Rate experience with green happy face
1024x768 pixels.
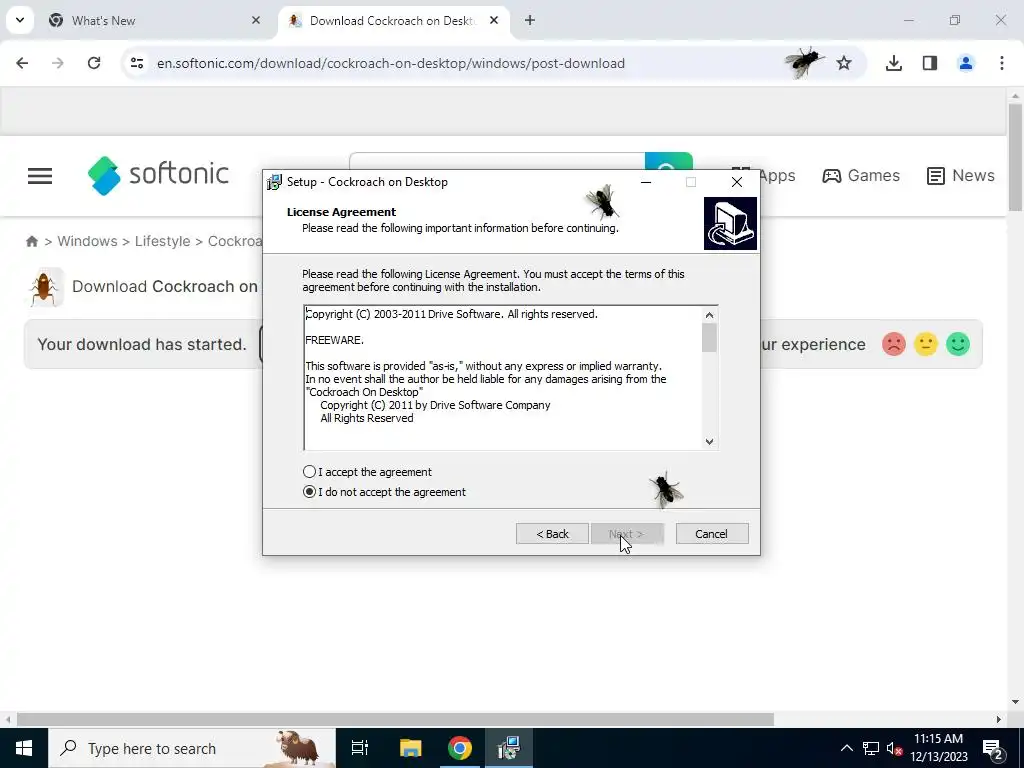click(x=958, y=344)
